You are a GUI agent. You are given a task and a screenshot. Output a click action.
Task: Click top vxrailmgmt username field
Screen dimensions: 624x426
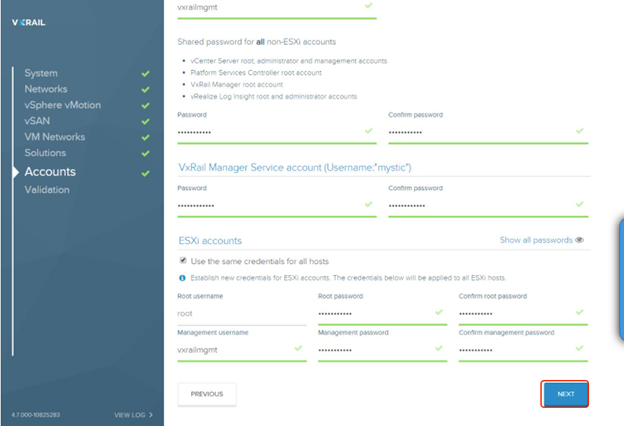click(x=277, y=9)
